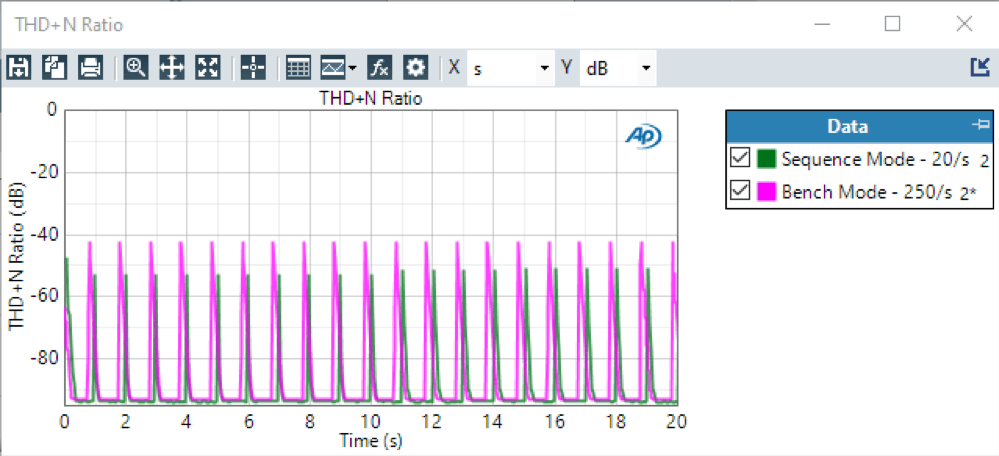999x456 pixels.
Task: Click the Data legend header
Action: (847, 126)
